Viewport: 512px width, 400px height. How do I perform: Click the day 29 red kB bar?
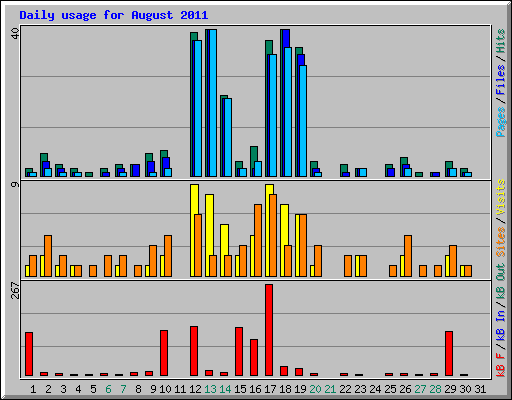(x=449, y=353)
